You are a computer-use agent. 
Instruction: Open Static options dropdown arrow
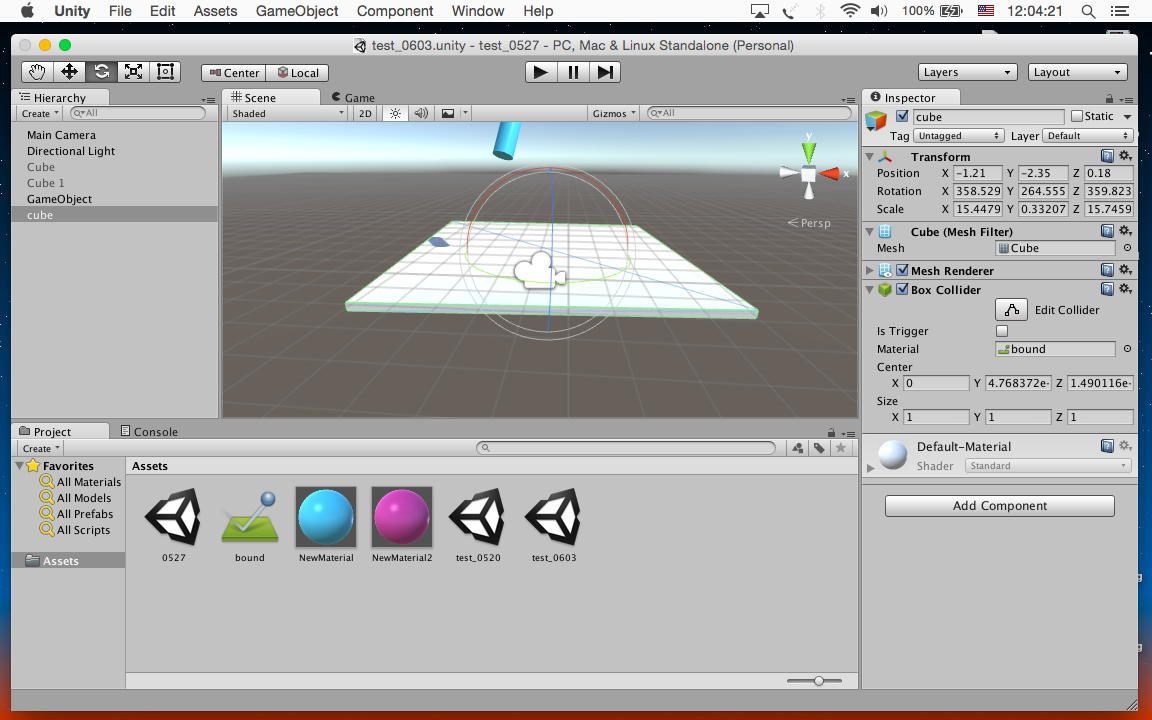point(1127,117)
